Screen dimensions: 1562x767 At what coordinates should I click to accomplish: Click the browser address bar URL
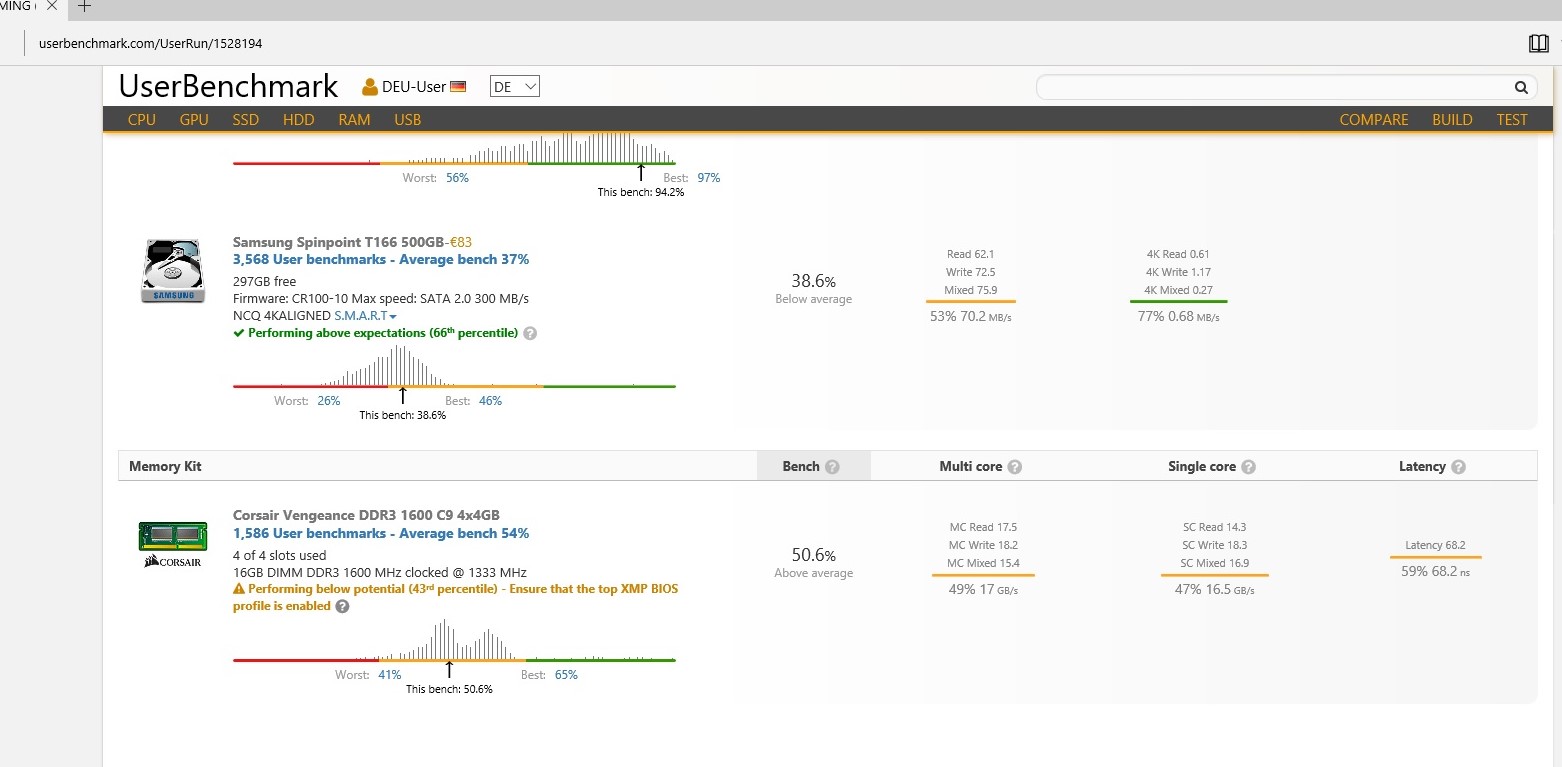click(150, 44)
